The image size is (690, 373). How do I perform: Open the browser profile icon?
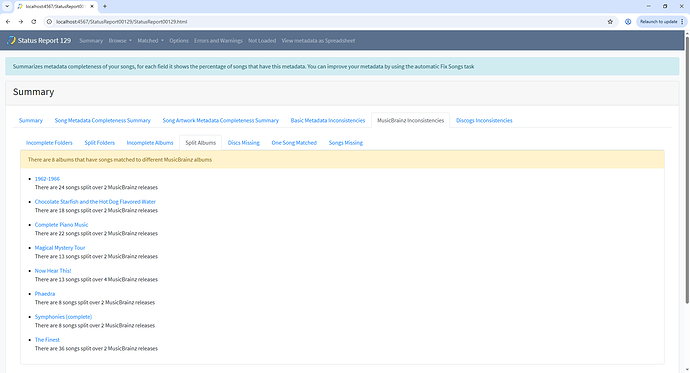click(x=628, y=22)
